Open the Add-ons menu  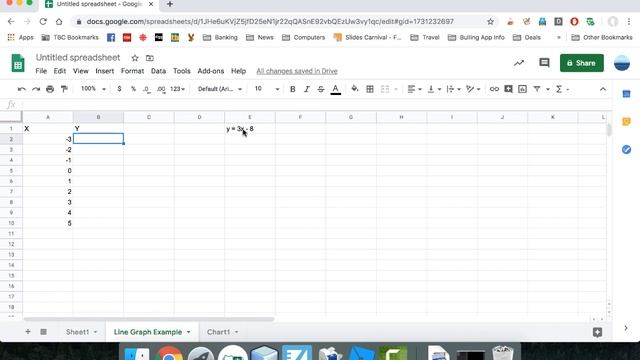click(x=211, y=71)
